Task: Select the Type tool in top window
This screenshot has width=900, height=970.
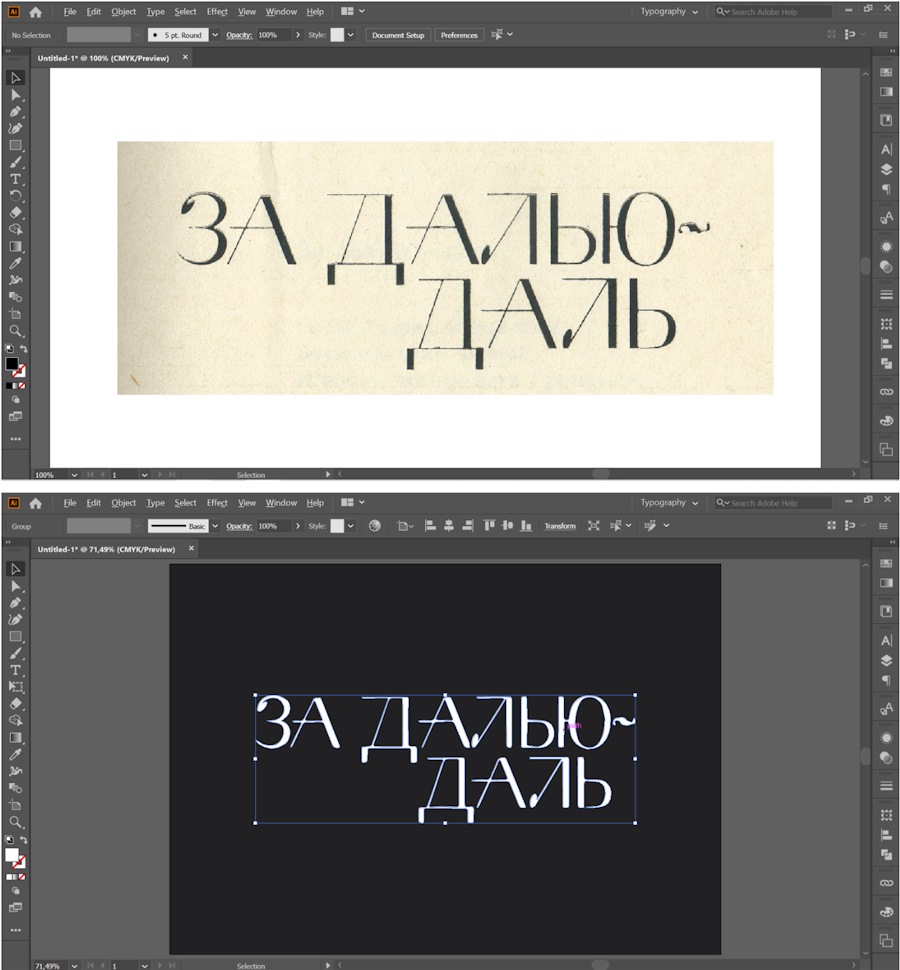Action: (x=15, y=179)
